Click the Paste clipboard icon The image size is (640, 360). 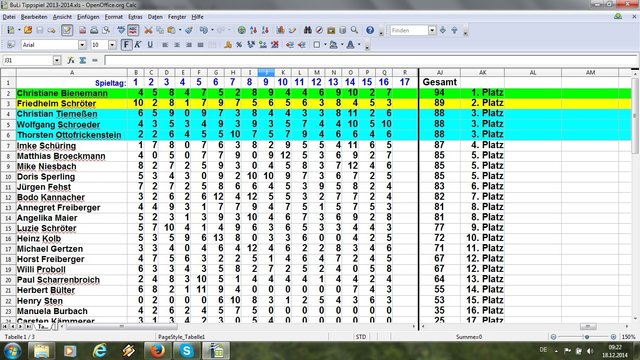click(171, 30)
